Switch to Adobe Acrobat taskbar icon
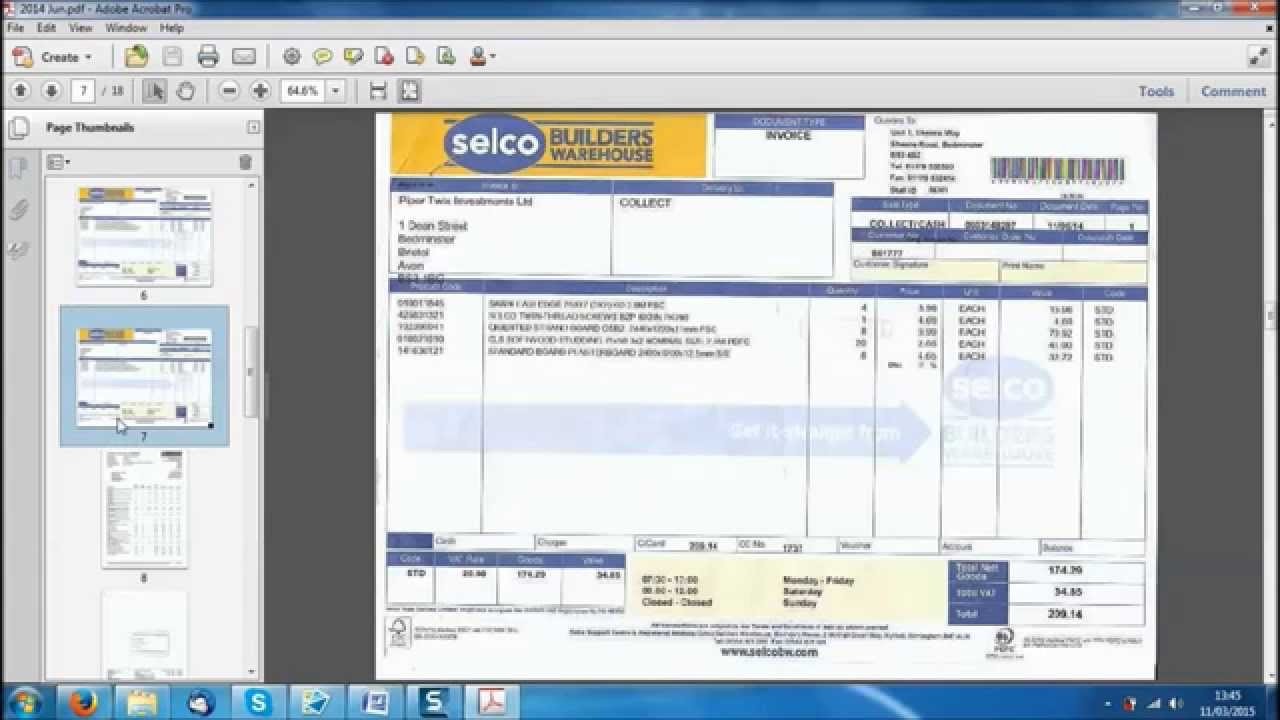1280x720 pixels. 491,703
